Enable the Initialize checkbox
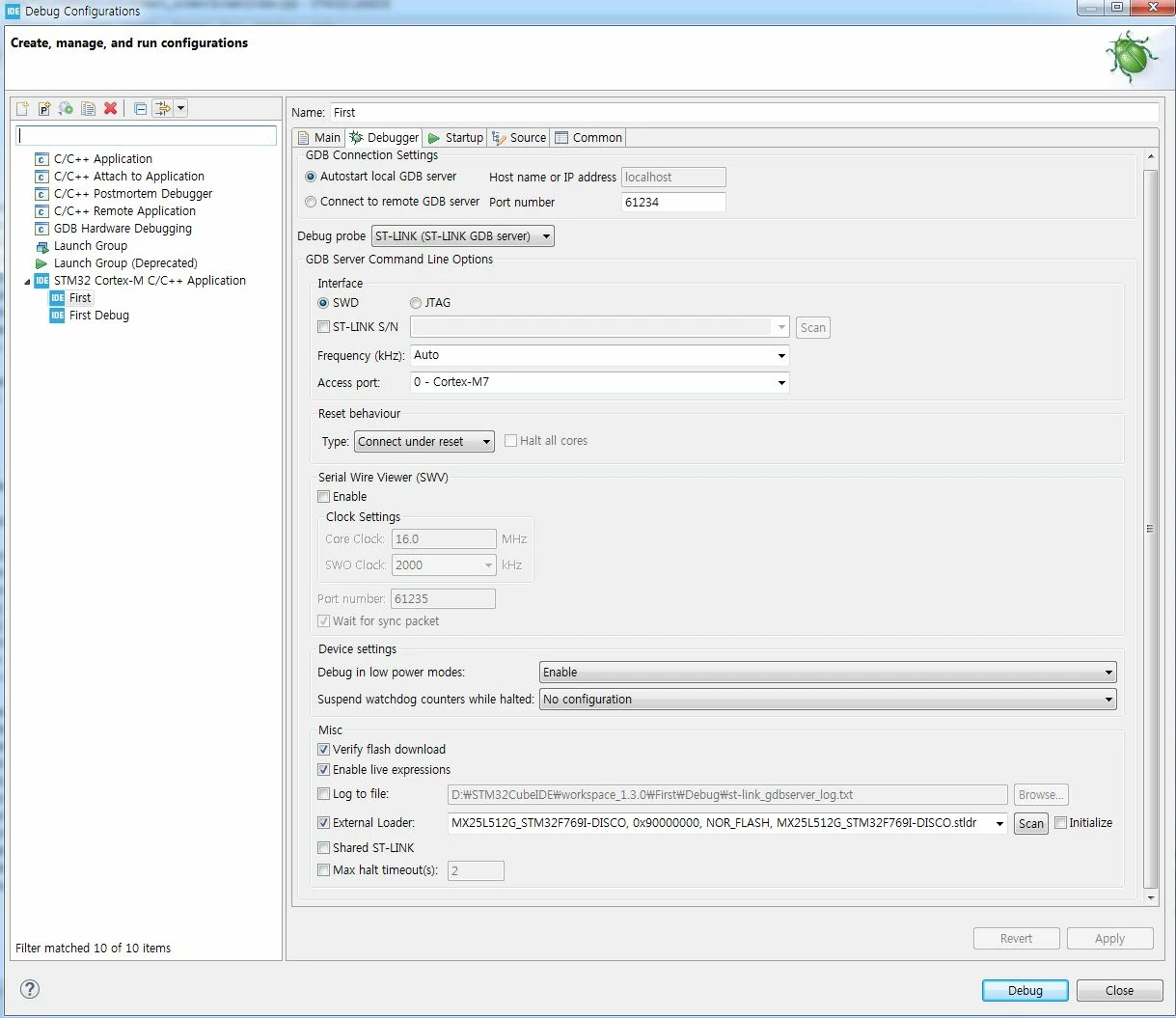Image resolution: width=1176 pixels, height=1018 pixels. 1061,823
